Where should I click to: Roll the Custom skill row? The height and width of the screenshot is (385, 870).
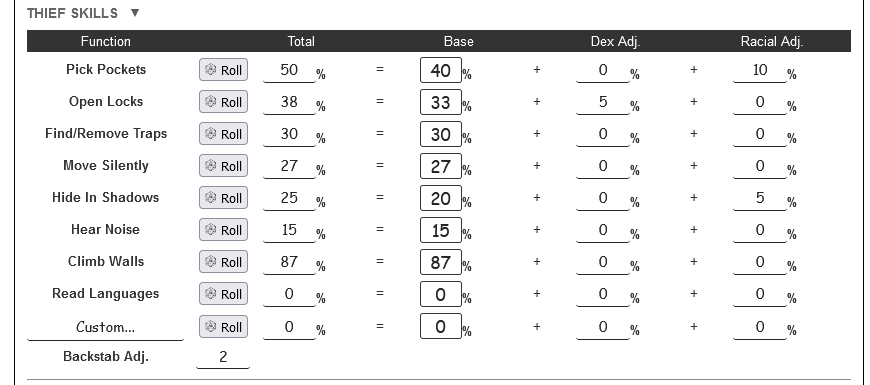click(224, 327)
